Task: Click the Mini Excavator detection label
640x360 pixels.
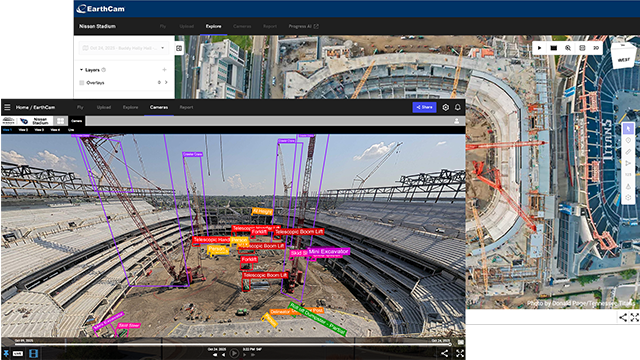Action: tap(329, 251)
